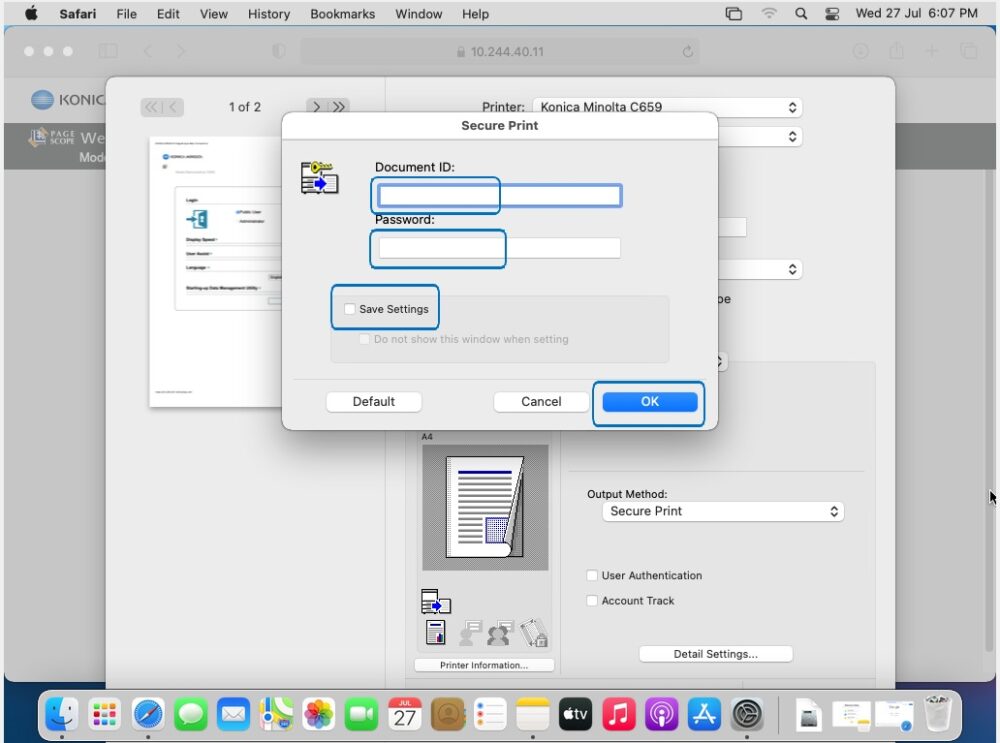Screen dimensions: 1000x743
Task: Open the History menu
Action: pyautogui.click(x=268, y=13)
